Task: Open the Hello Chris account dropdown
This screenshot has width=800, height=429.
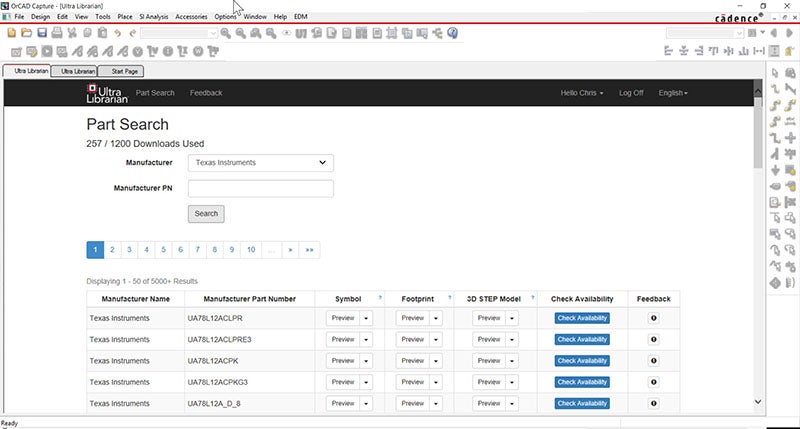Action: point(582,93)
